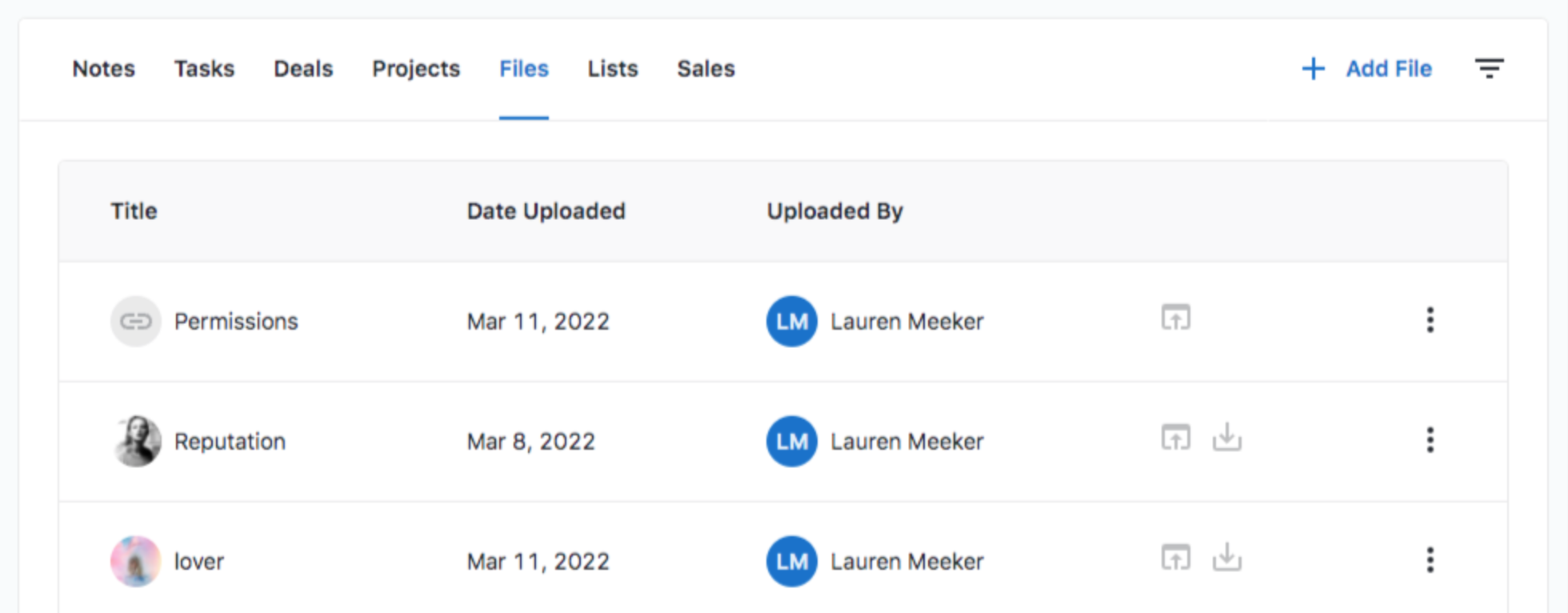Open the filter icon beside Add File
The image size is (1568, 613).
[1489, 69]
